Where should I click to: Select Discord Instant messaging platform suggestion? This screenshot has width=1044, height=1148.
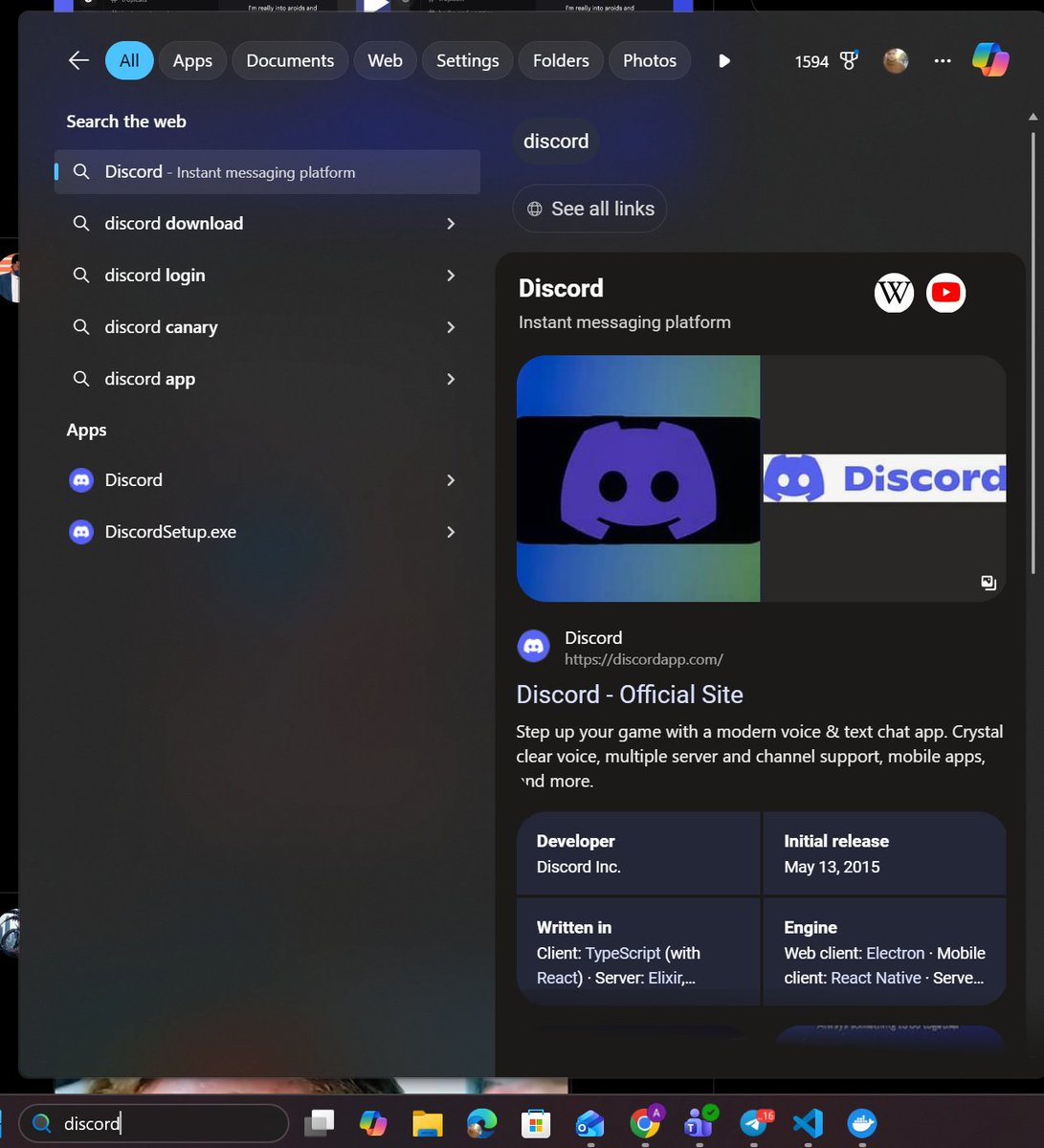pos(267,172)
